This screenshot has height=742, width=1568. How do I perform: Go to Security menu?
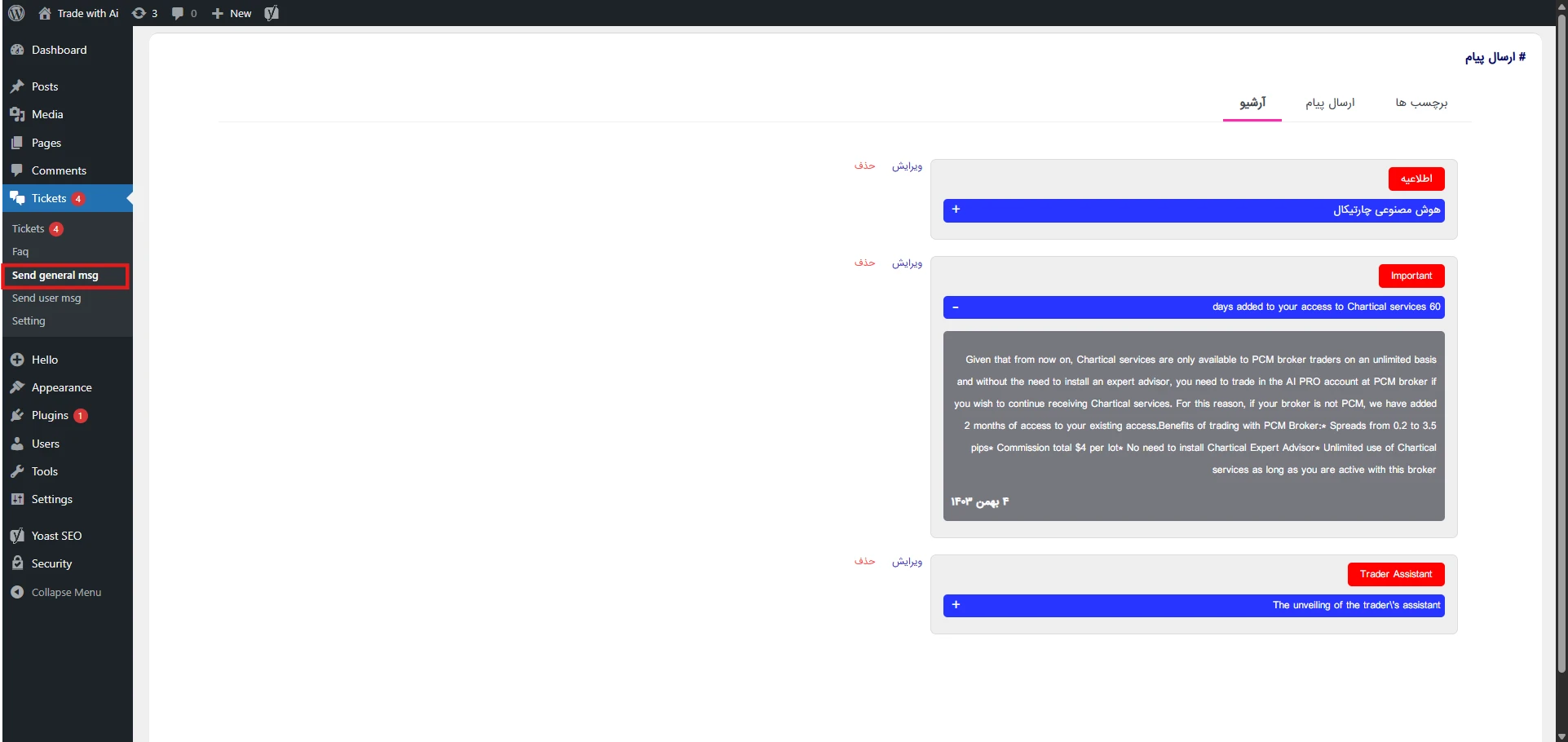51,564
